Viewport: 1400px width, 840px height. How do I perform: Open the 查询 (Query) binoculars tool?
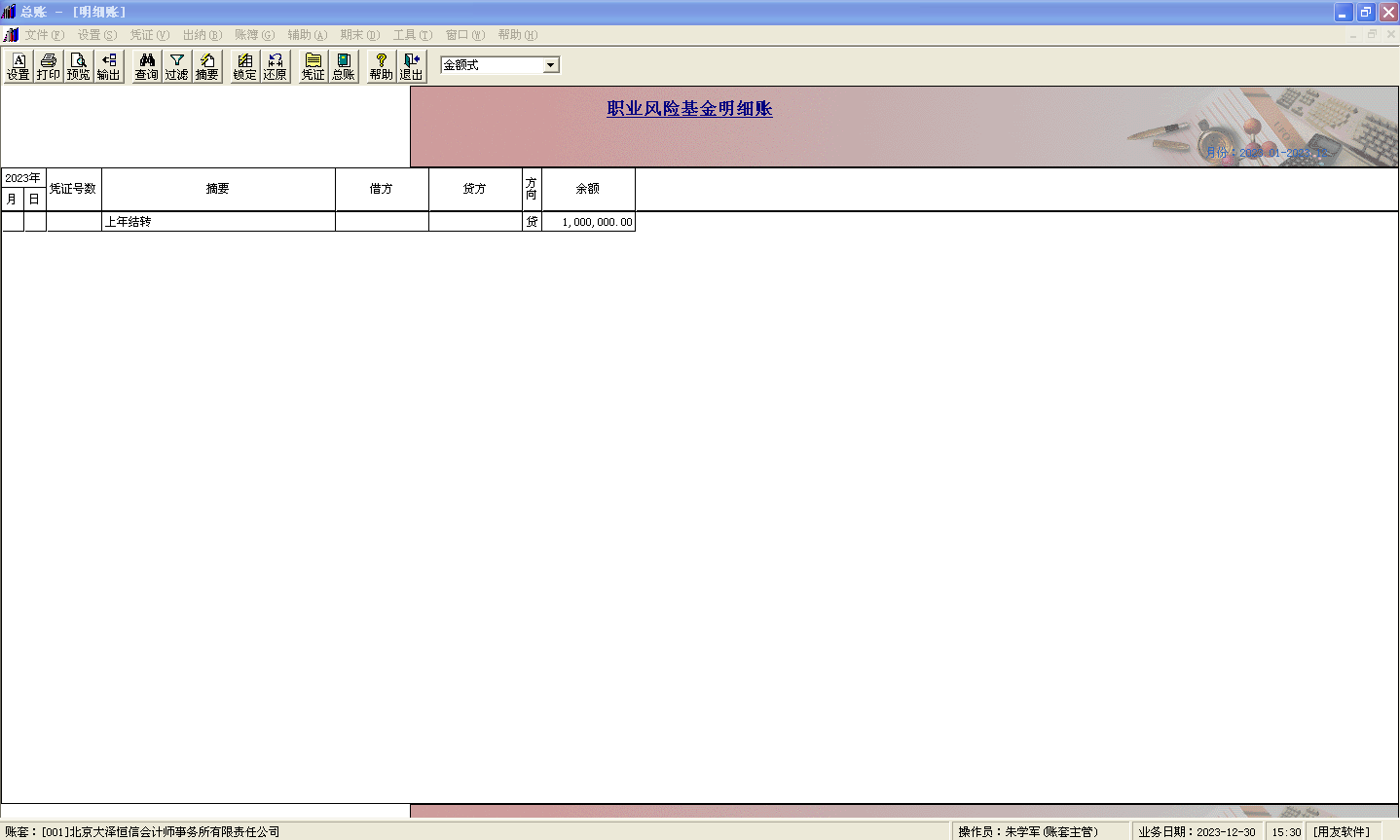147,66
